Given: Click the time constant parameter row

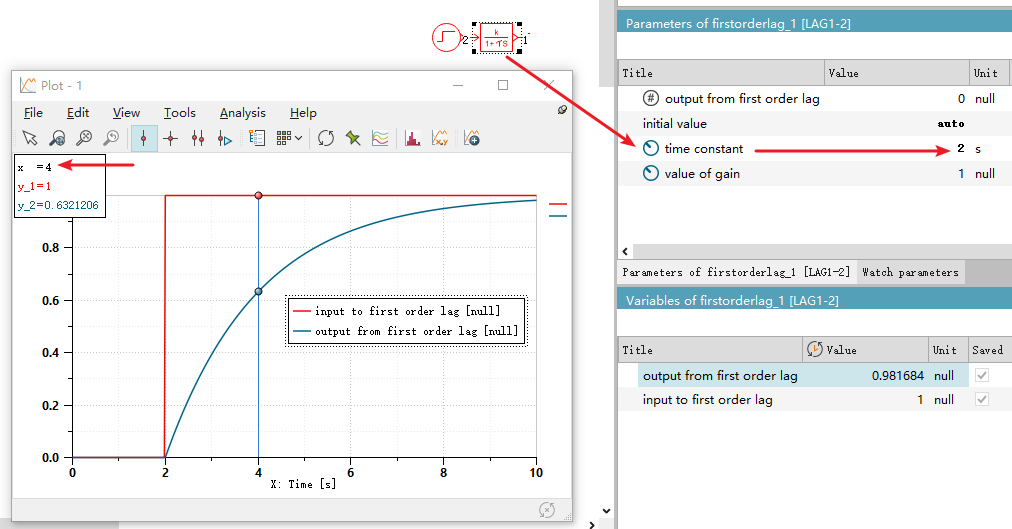Looking at the screenshot, I should (704, 149).
